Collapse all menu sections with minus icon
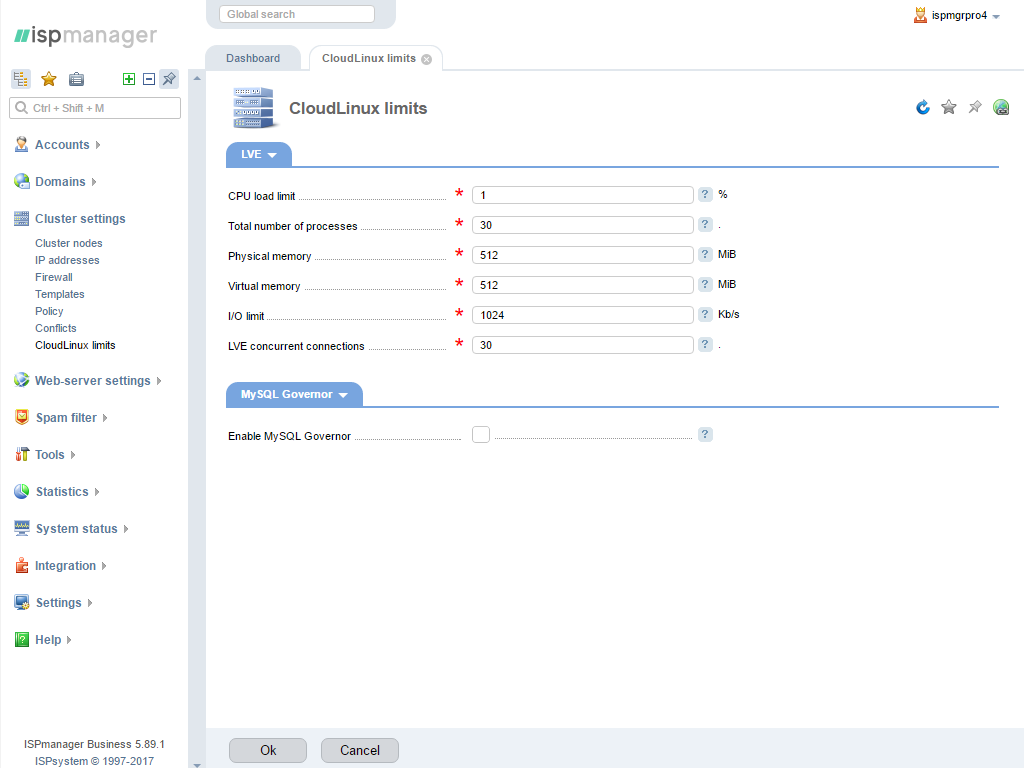This screenshot has width=1024, height=768. tap(149, 79)
